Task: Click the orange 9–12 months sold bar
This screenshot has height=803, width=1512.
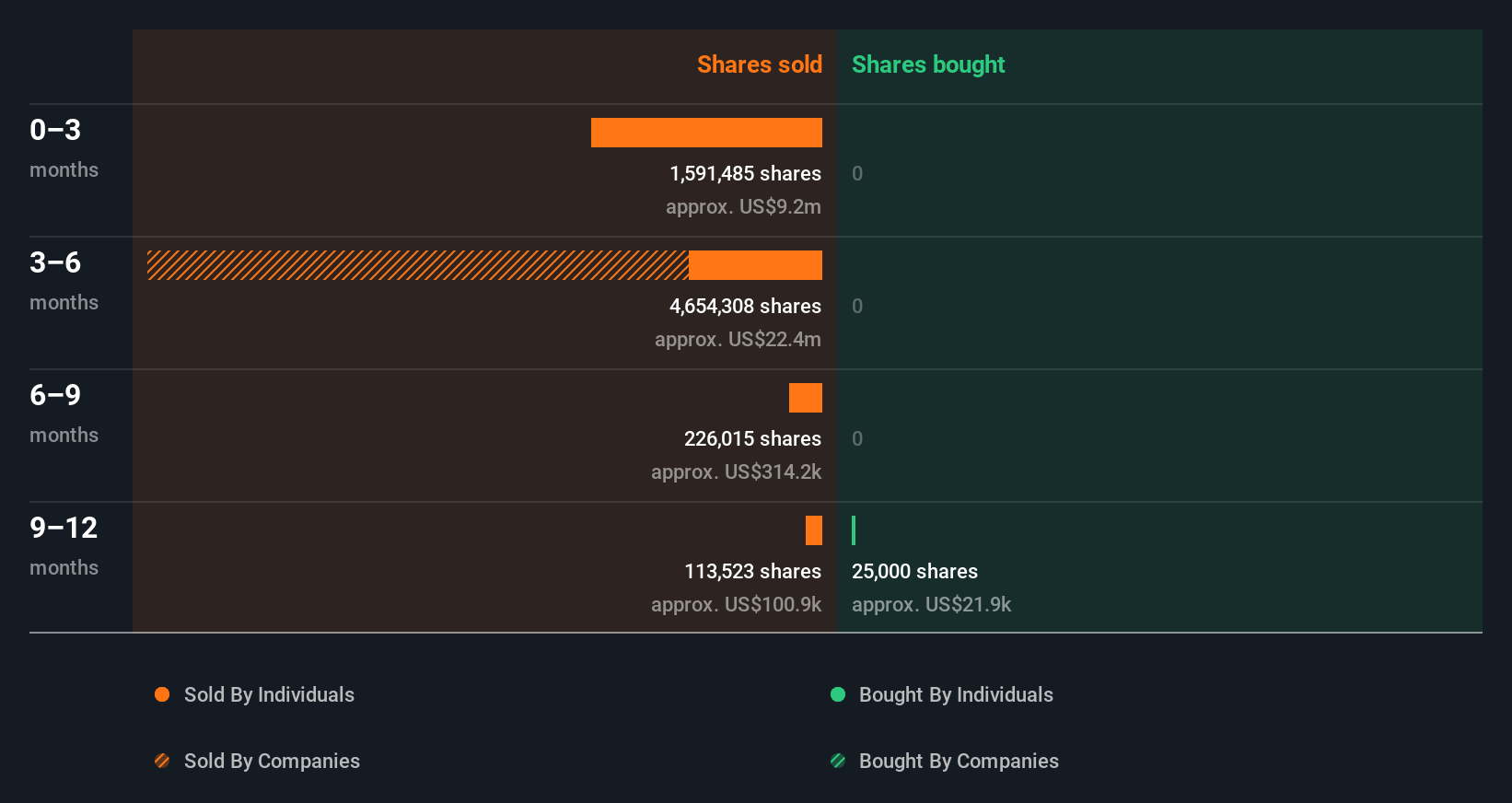Action: 814,530
